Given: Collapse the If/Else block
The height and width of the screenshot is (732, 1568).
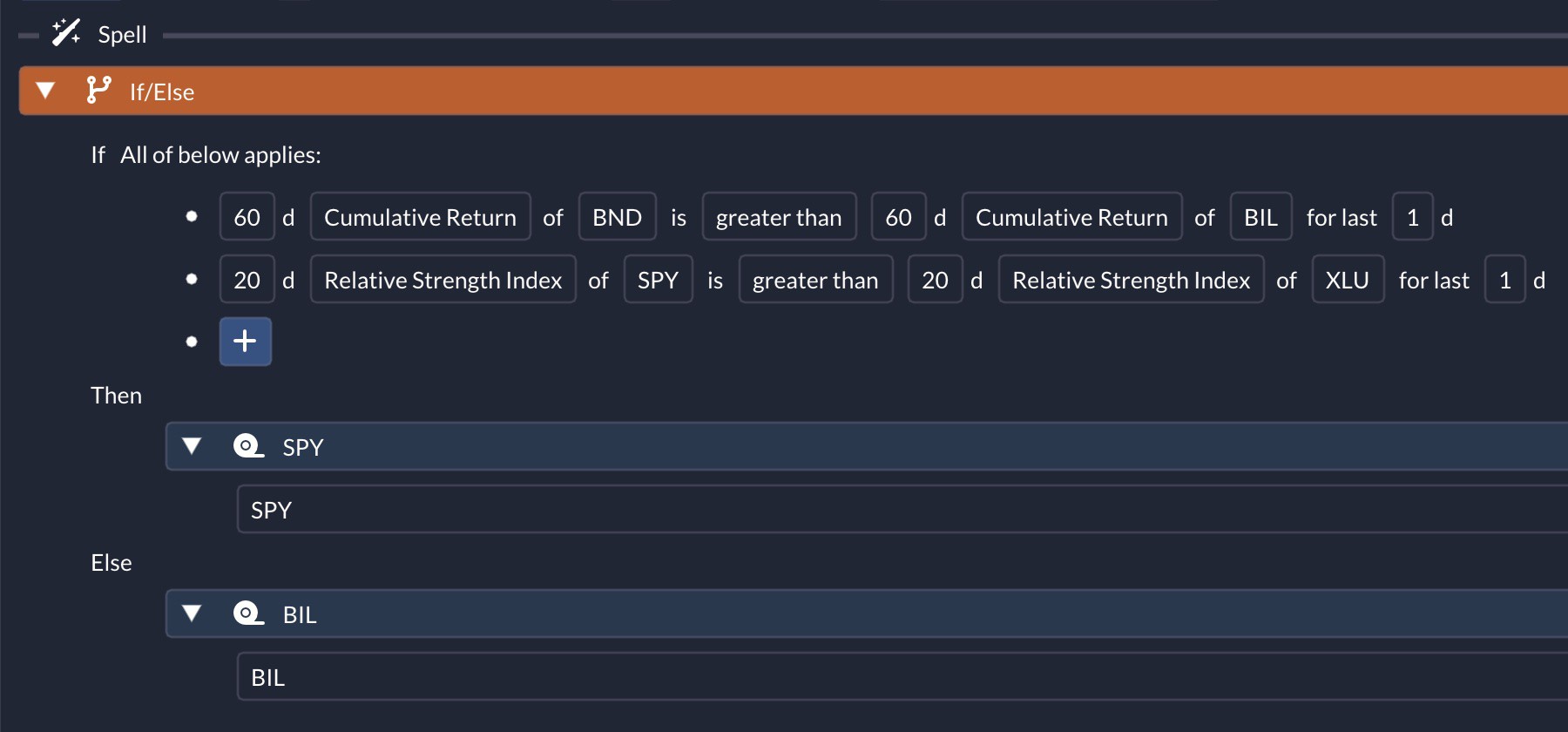Looking at the screenshot, I should (45, 90).
